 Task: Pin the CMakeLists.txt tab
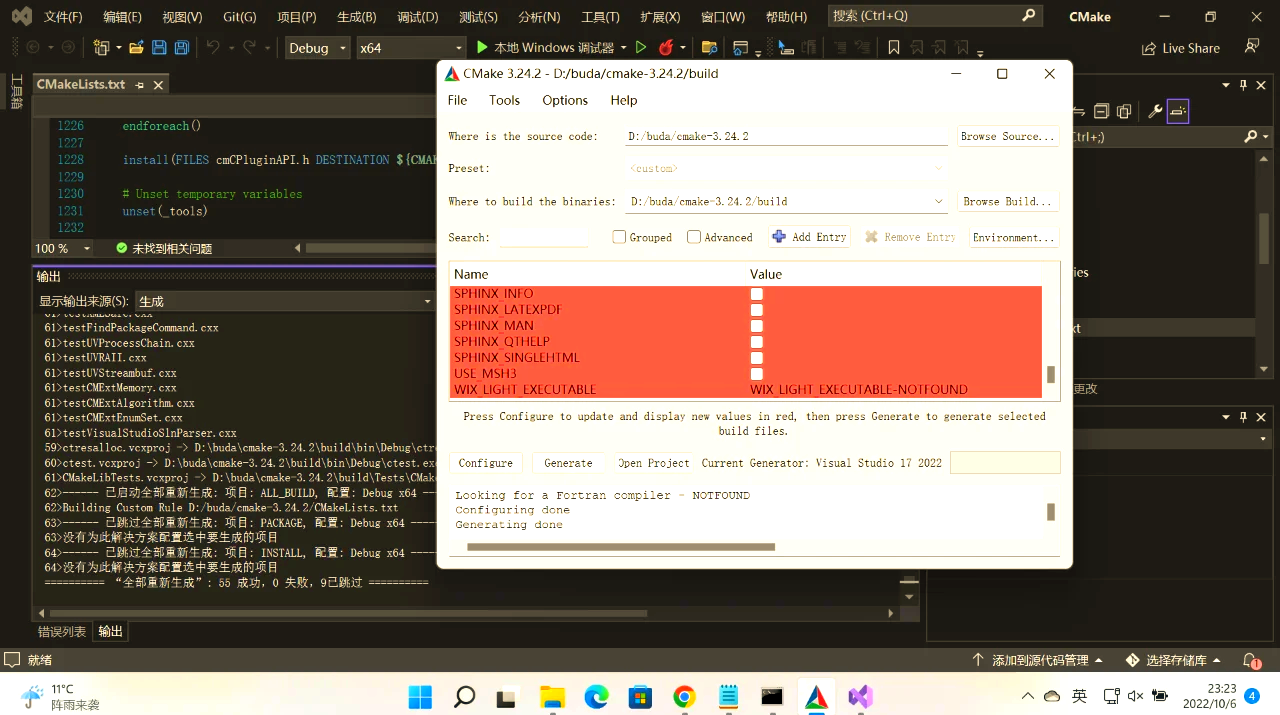140,85
